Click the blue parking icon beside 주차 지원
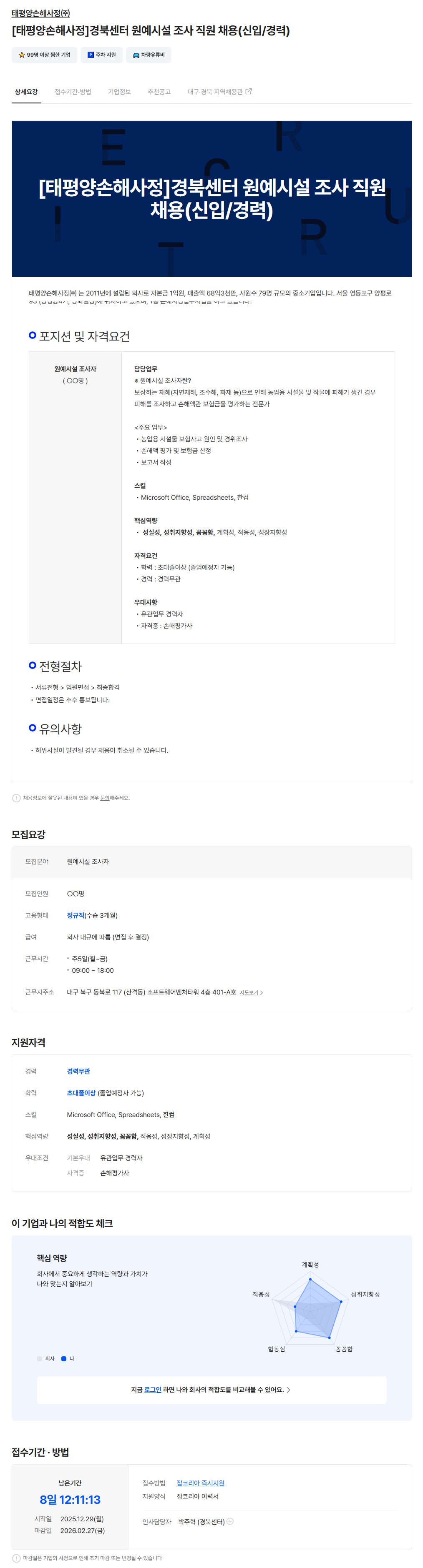Viewport: 423px width, 1568px height. (90, 55)
